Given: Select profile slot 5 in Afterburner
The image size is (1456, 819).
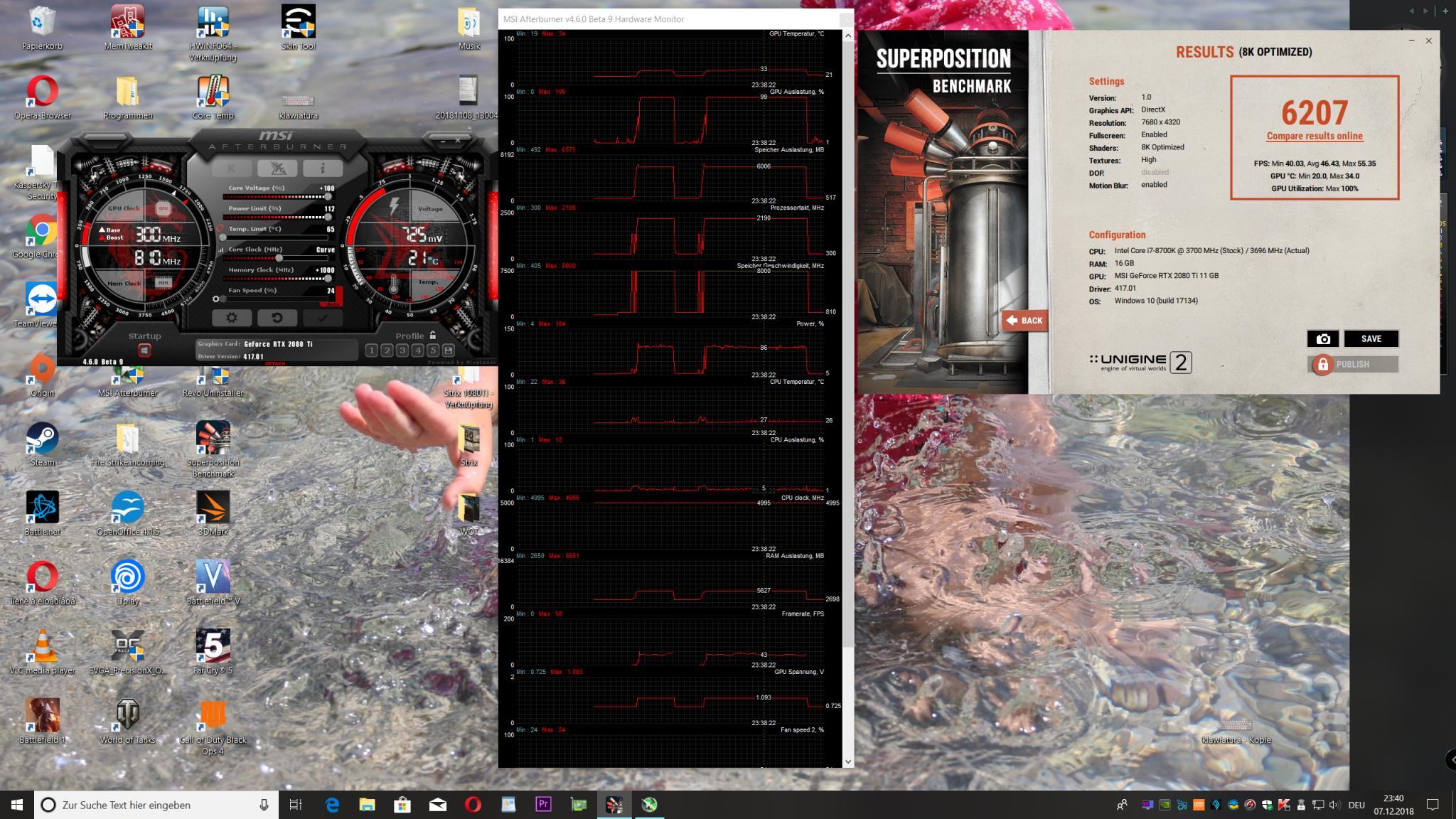Looking at the screenshot, I should pos(433,350).
